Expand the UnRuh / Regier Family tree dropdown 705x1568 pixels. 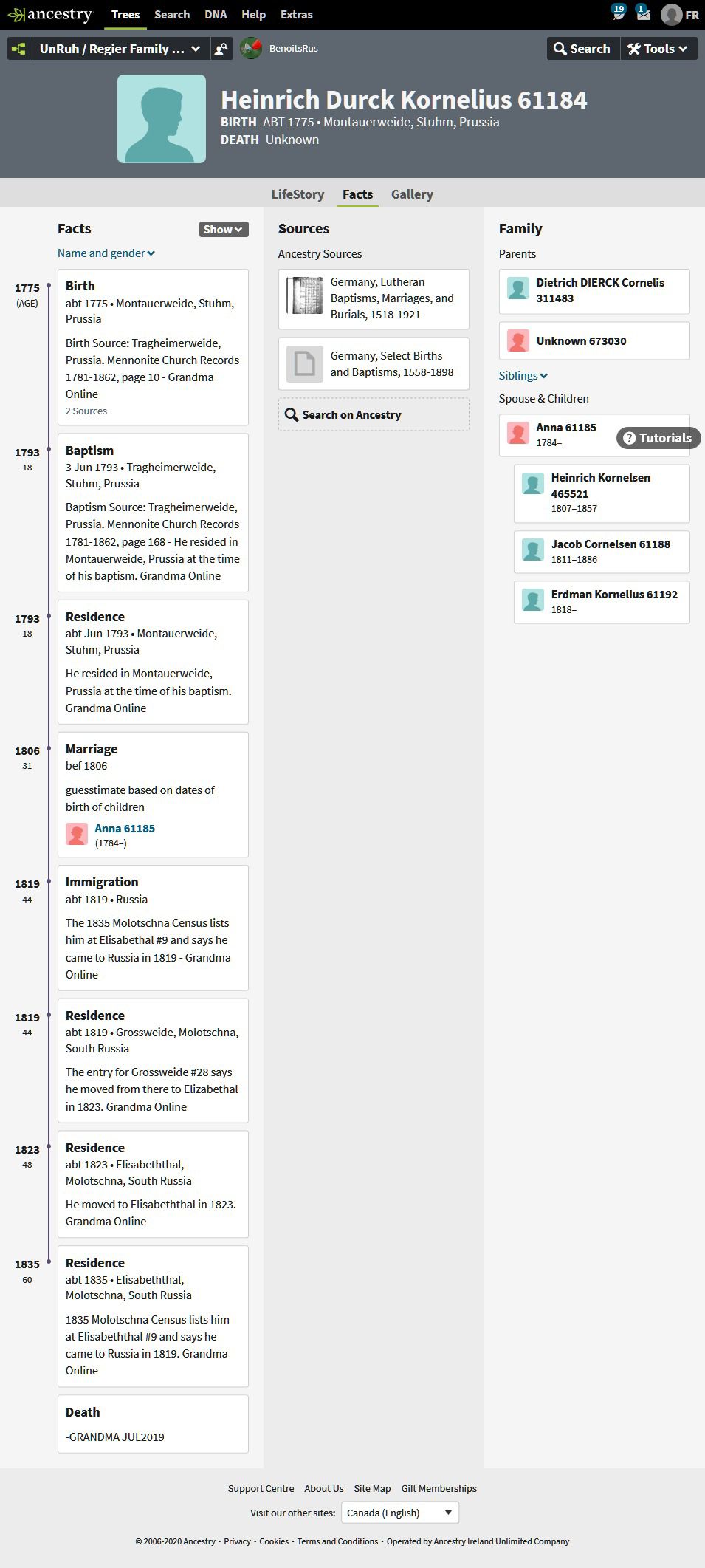pyautogui.click(x=120, y=49)
